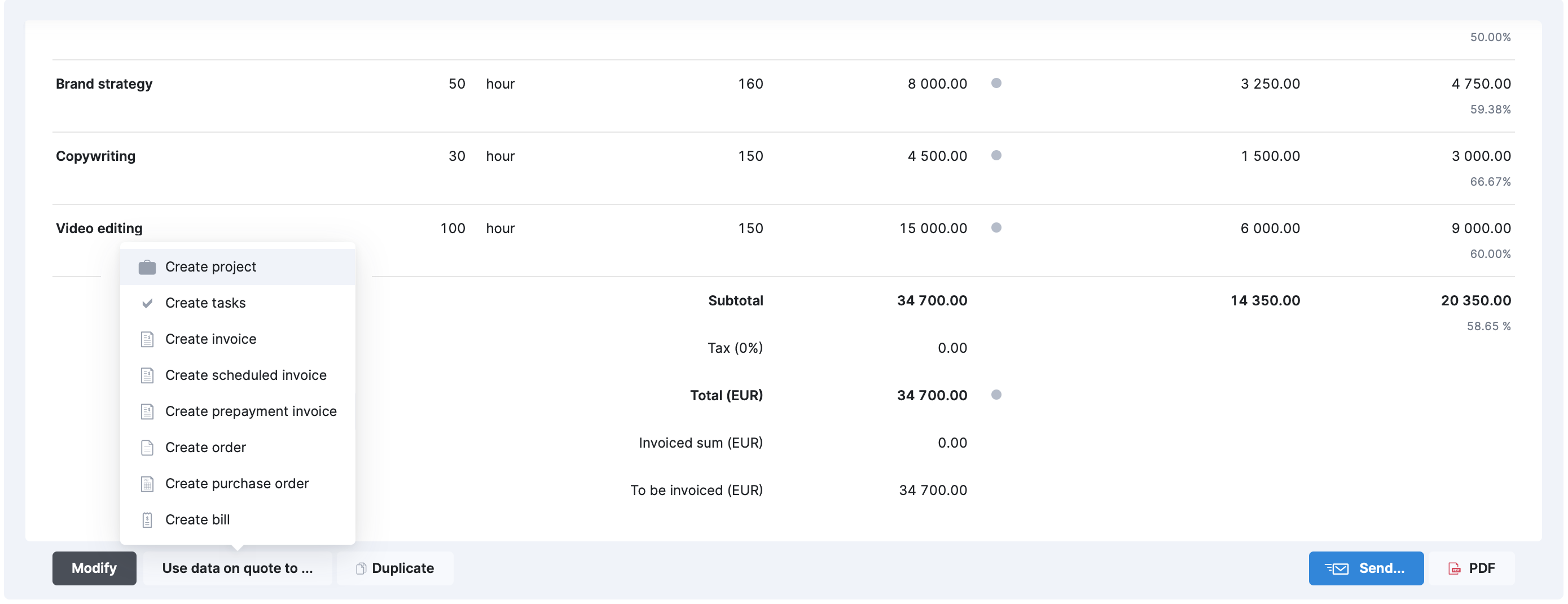Click the document icon beside Create prepayment invoice

click(147, 412)
